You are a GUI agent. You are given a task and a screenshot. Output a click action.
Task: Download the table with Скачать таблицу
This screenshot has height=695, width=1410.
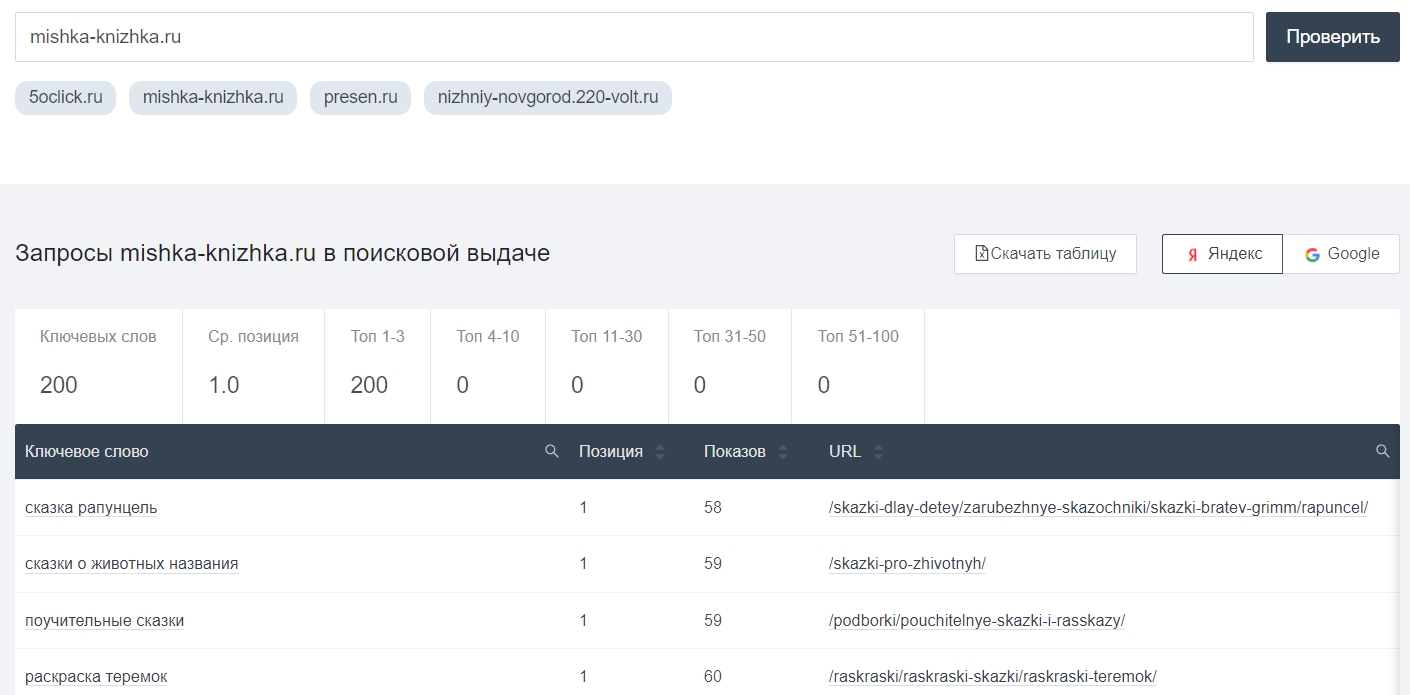pyautogui.click(x=1045, y=254)
